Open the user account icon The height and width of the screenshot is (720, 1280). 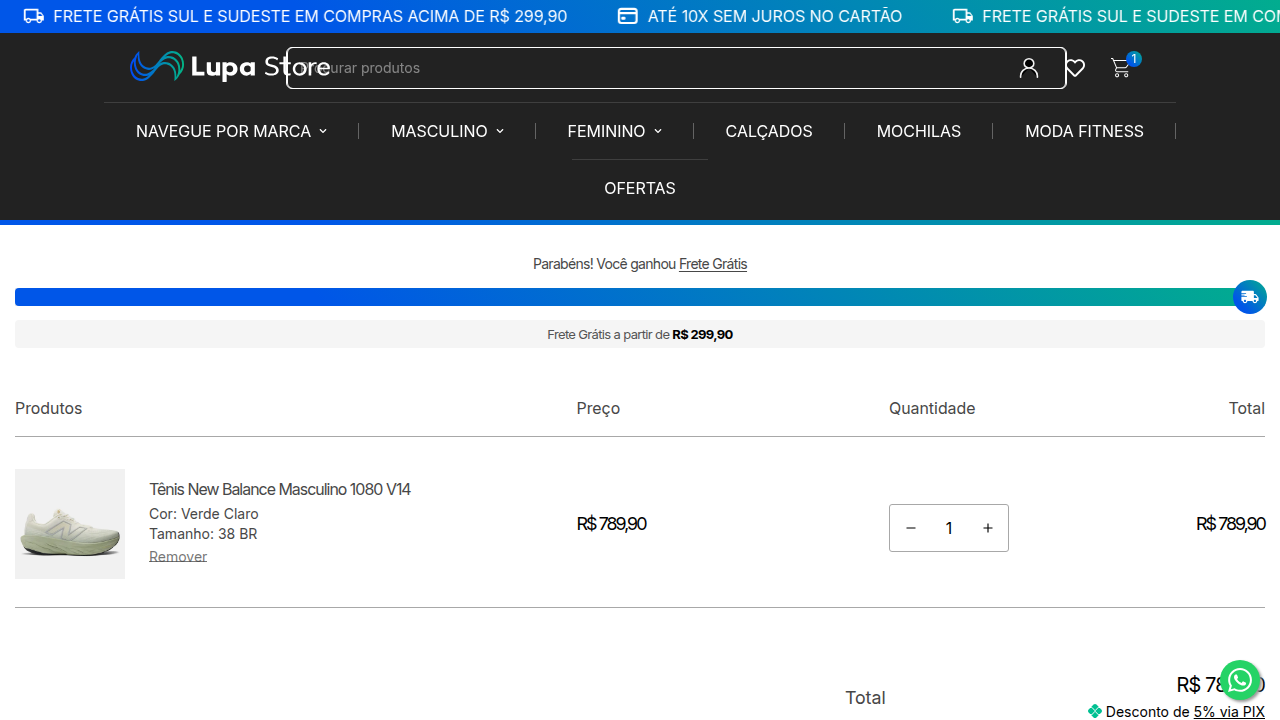1029,68
